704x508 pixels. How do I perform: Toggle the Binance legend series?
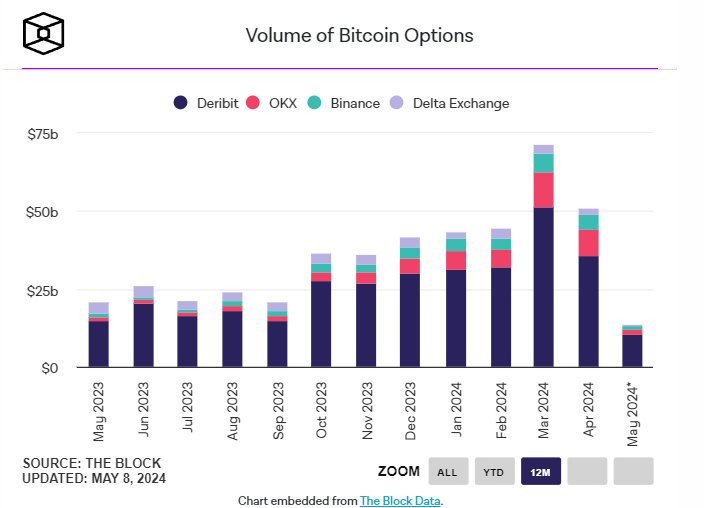(344, 103)
